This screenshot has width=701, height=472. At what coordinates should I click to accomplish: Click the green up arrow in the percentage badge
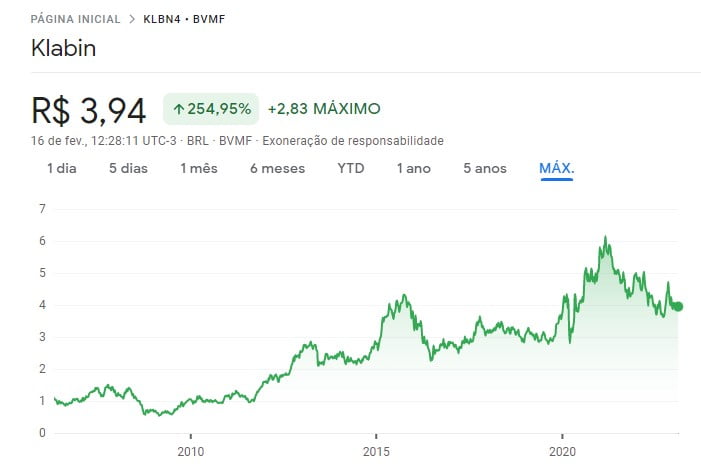coord(179,109)
